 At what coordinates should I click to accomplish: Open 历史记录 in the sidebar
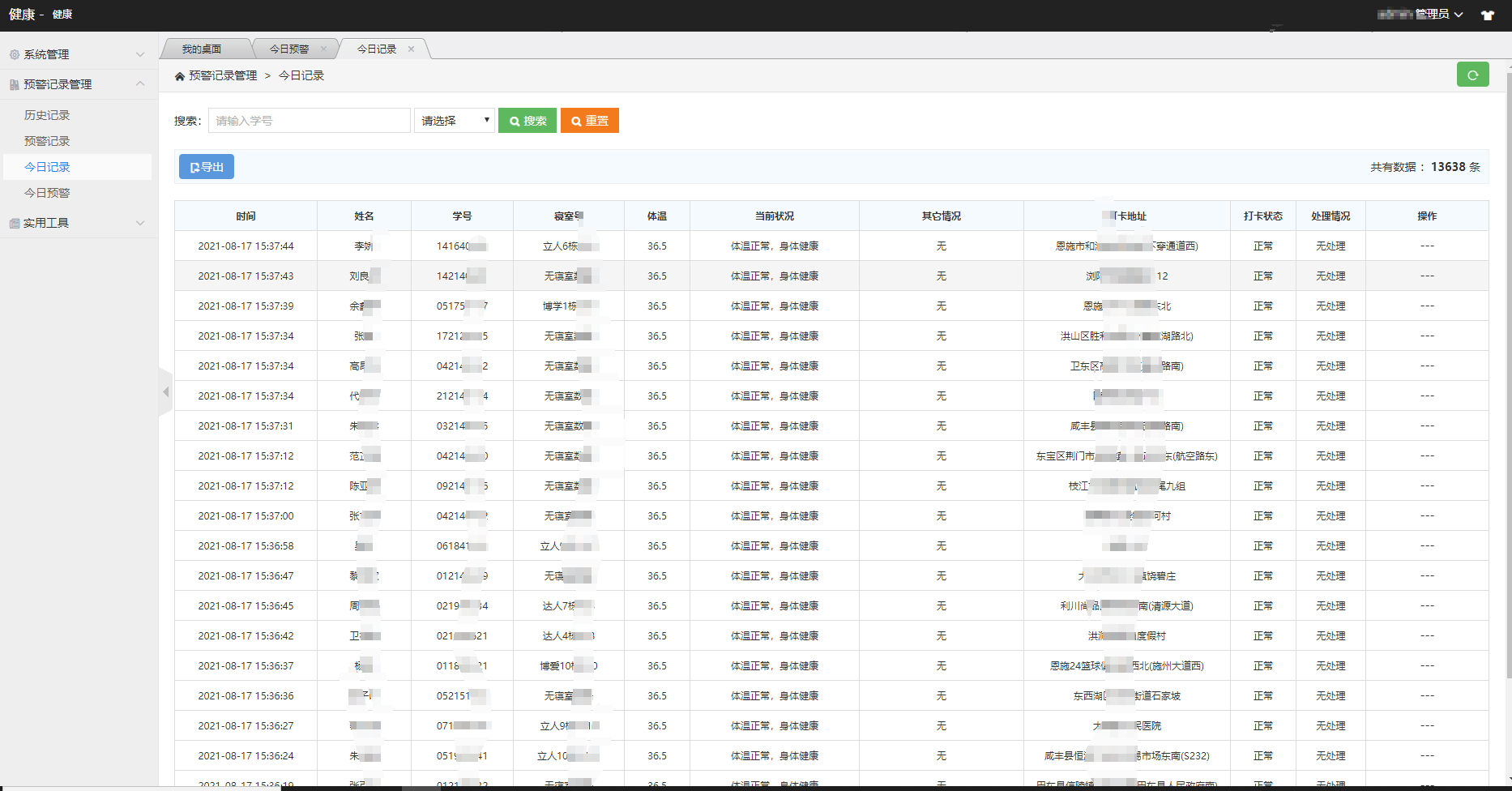47,115
